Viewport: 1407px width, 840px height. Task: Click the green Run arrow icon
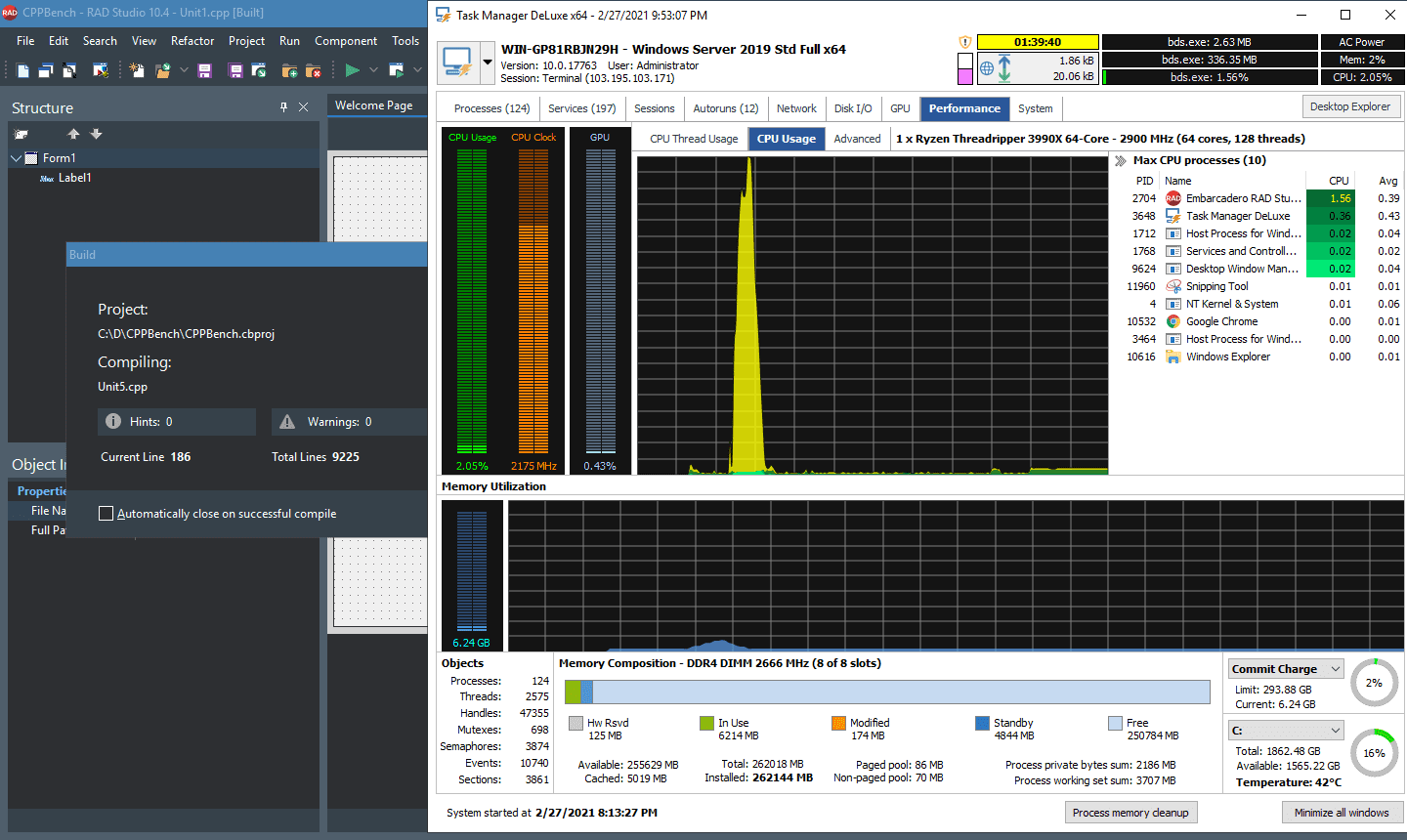coord(353,70)
